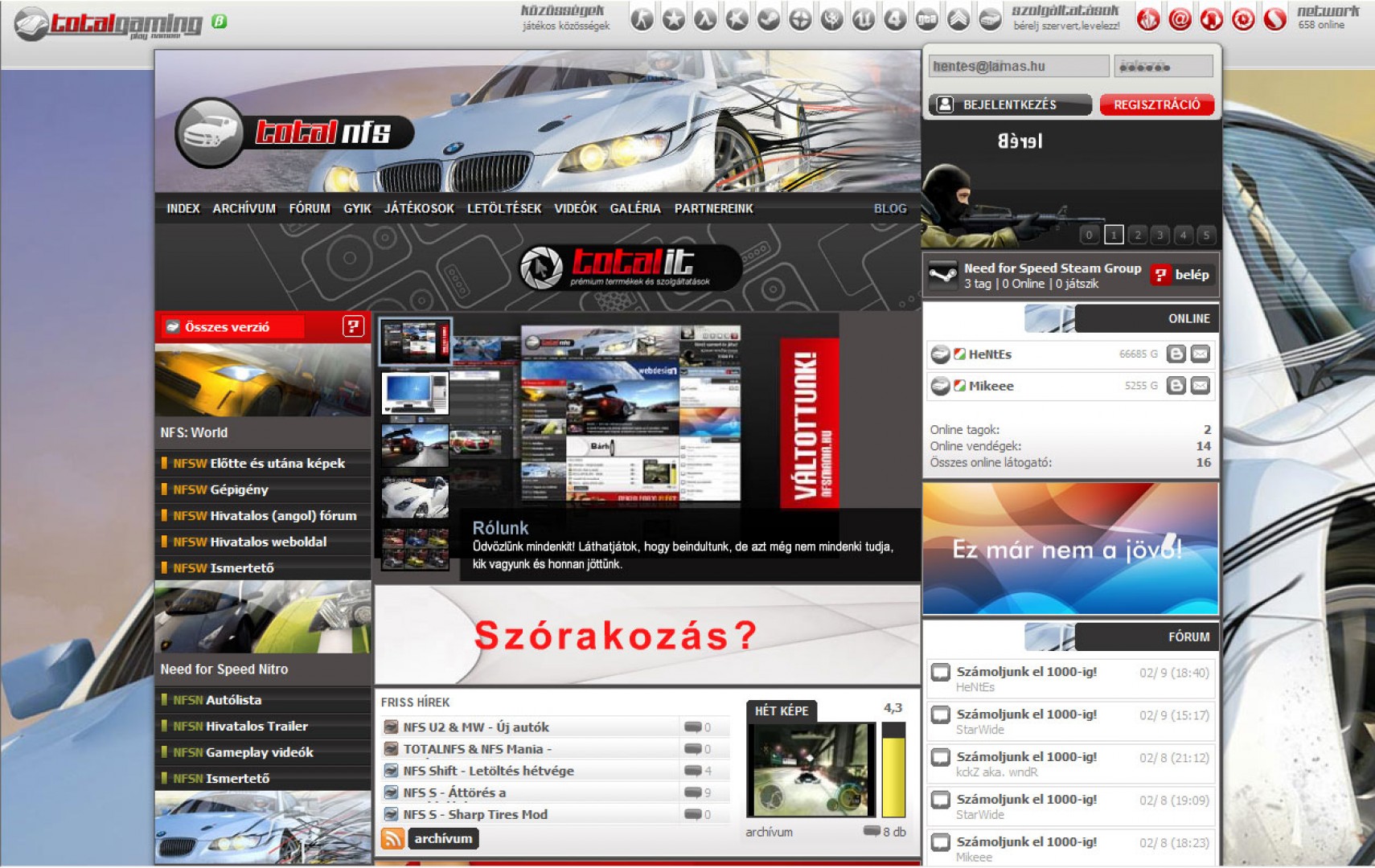Screen dimensions: 1375x868
Task: Click the yellow rating bar of Hét képe
Action: (x=893, y=770)
